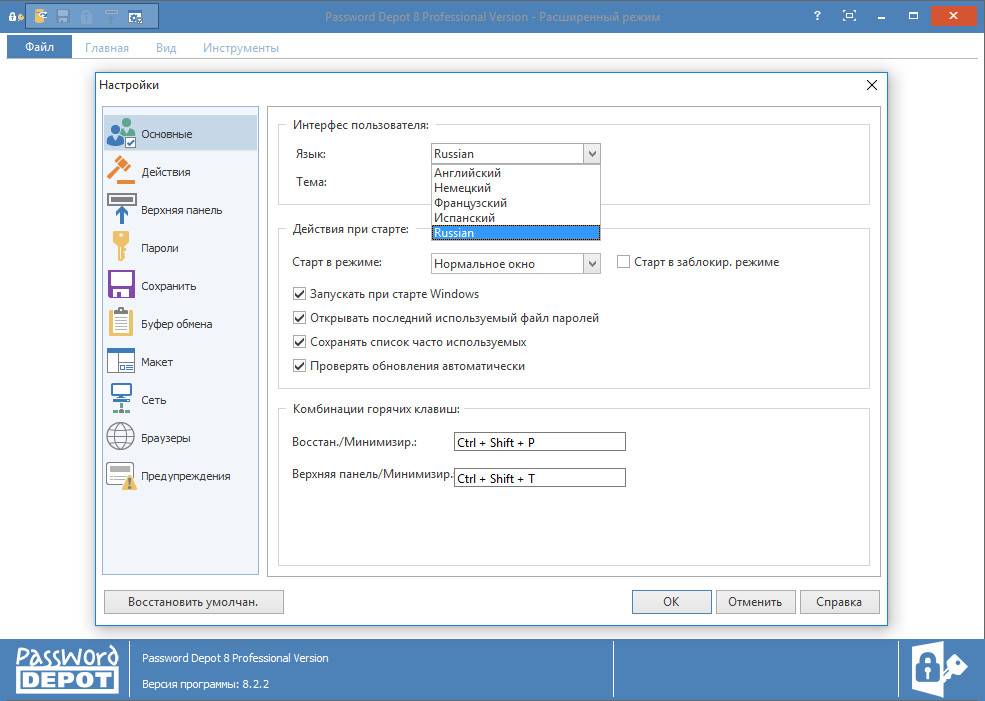Uncheck Запускать при старте Windows
Image resolution: width=985 pixels, height=701 pixels.
300,293
